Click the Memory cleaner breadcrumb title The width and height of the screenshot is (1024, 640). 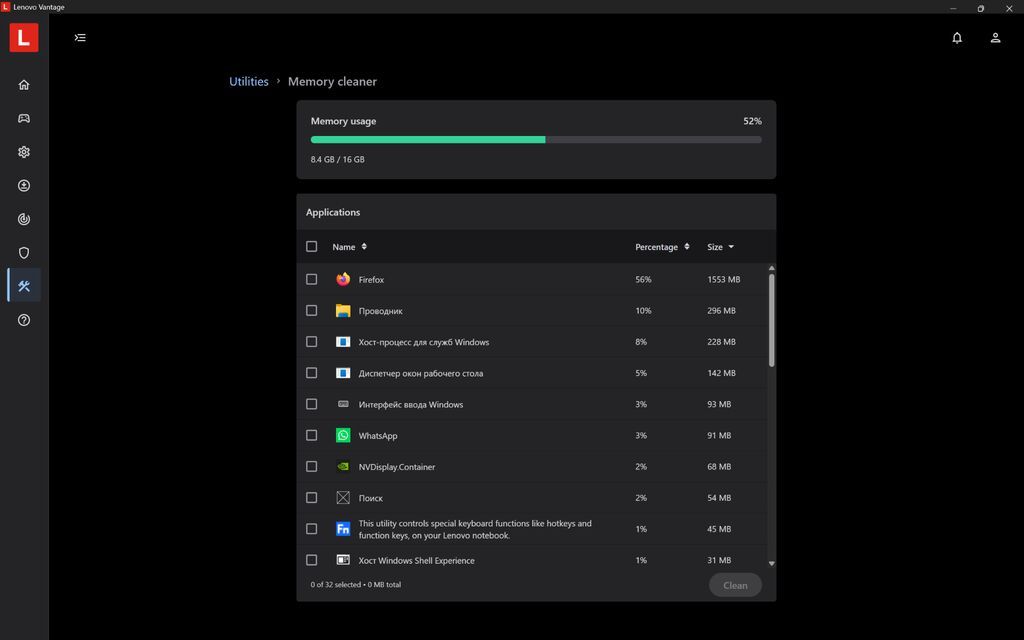(x=332, y=82)
